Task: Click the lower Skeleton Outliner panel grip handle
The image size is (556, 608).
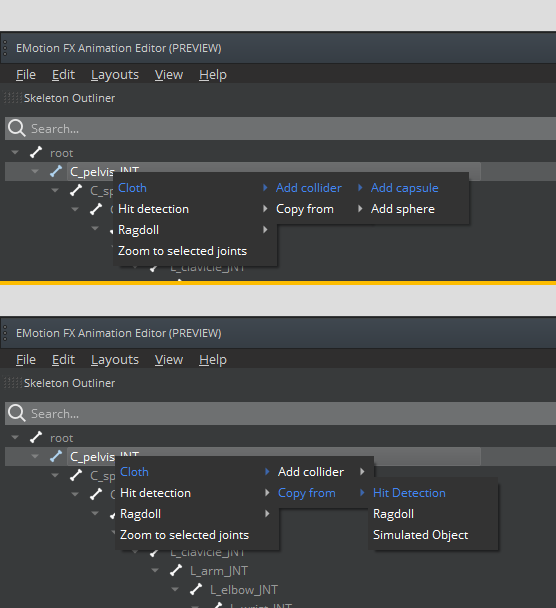Action: pyautogui.click(x=13, y=382)
